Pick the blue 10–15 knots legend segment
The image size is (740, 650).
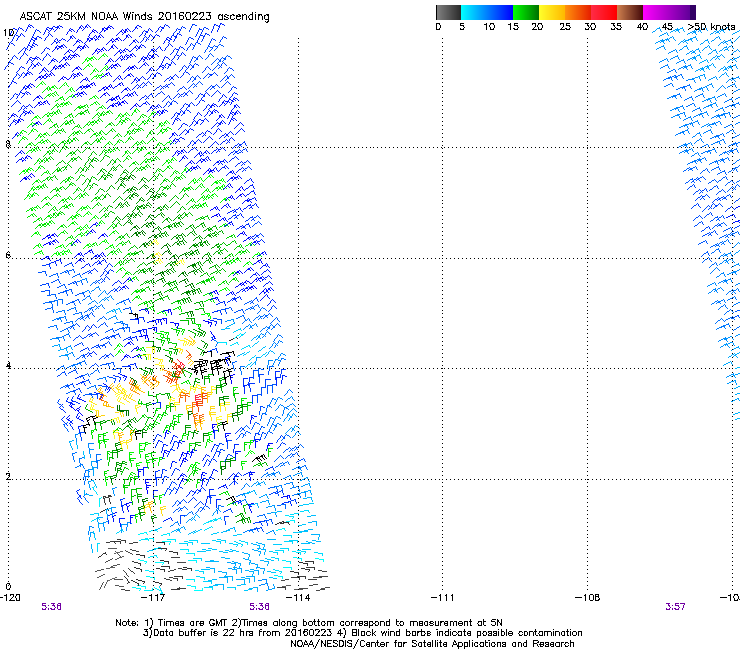pyautogui.click(x=500, y=12)
